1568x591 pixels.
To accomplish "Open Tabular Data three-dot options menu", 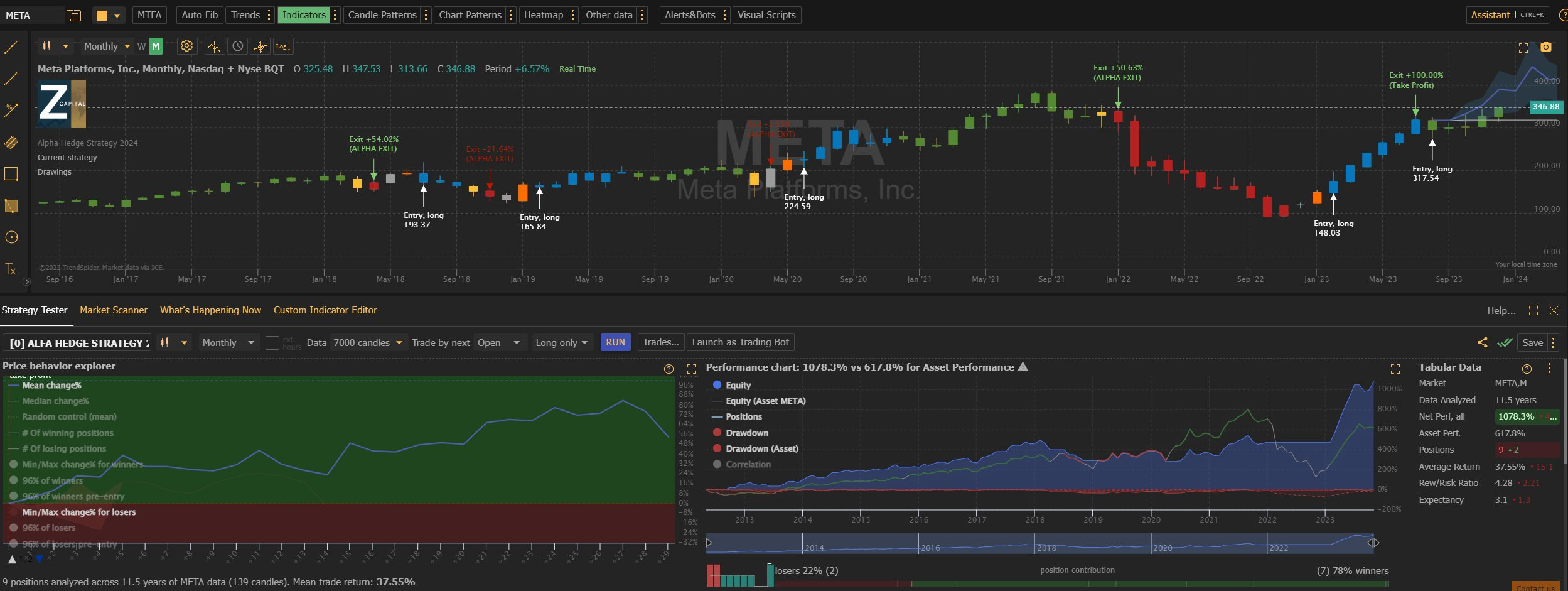I will click(1549, 368).
